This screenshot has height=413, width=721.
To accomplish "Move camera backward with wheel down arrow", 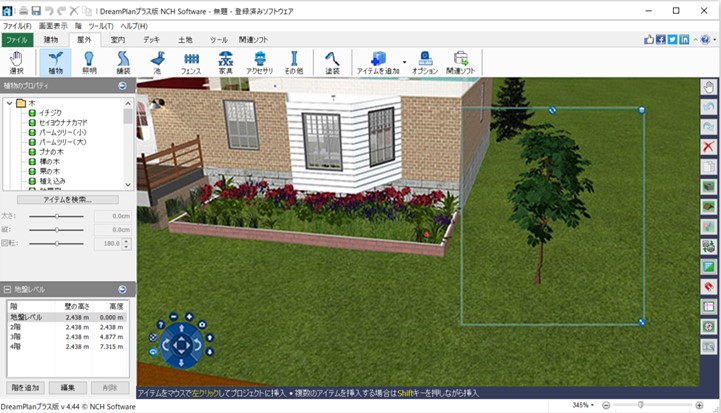I will tap(182, 362).
